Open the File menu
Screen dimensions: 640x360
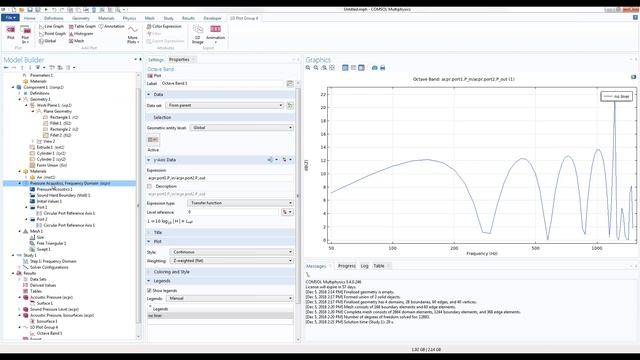[10, 18]
